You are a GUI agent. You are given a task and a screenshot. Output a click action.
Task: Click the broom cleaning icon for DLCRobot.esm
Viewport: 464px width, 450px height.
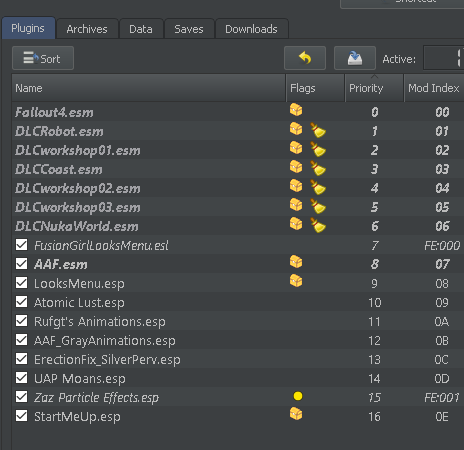point(318,130)
